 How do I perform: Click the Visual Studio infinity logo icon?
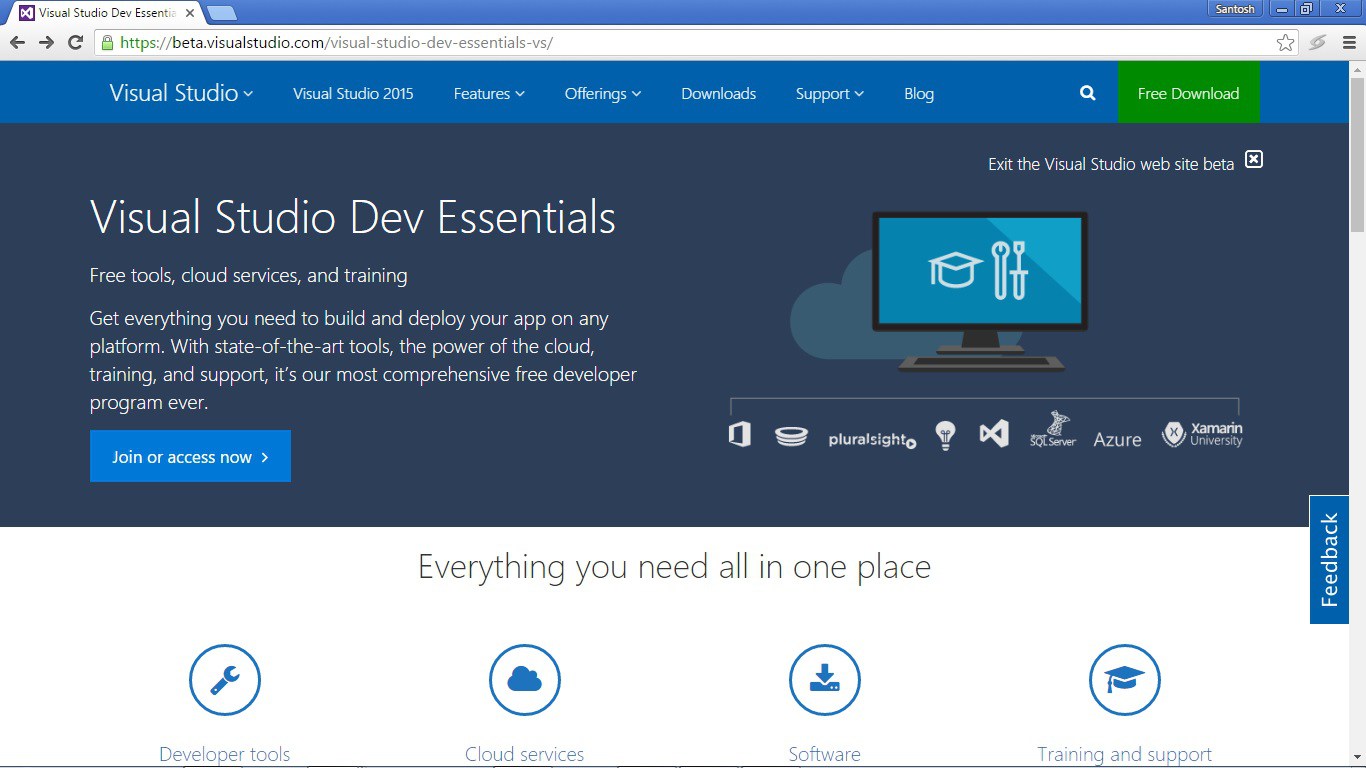pos(994,434)
